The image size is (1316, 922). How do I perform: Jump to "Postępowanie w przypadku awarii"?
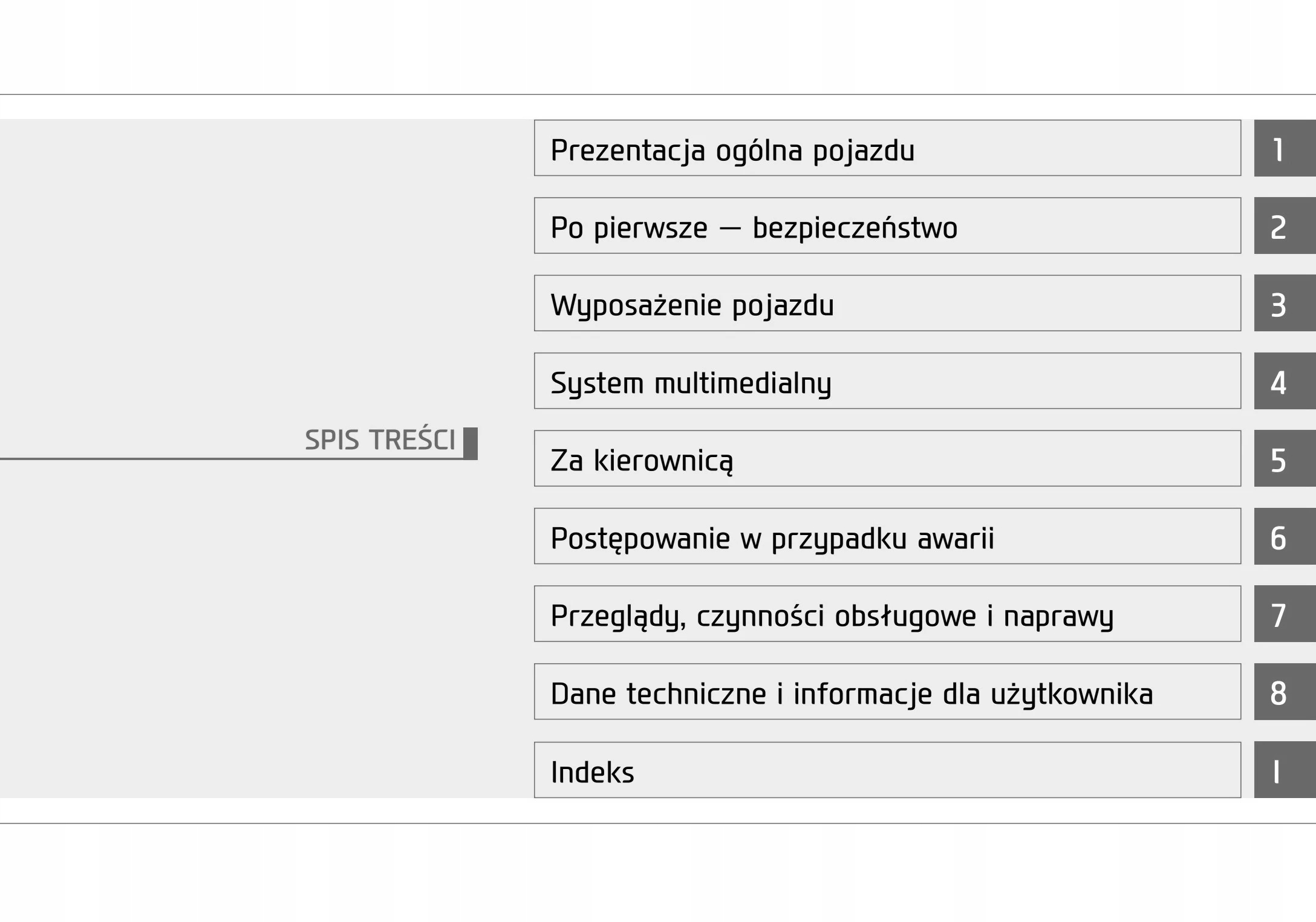[x=887, y=536]
